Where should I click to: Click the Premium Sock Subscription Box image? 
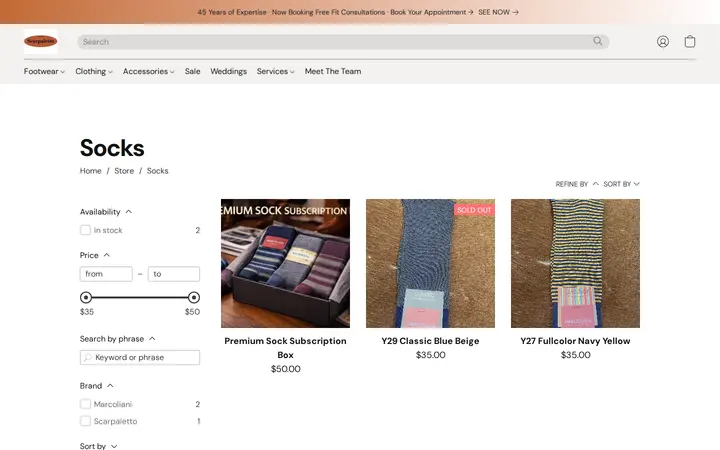point(285,263)
